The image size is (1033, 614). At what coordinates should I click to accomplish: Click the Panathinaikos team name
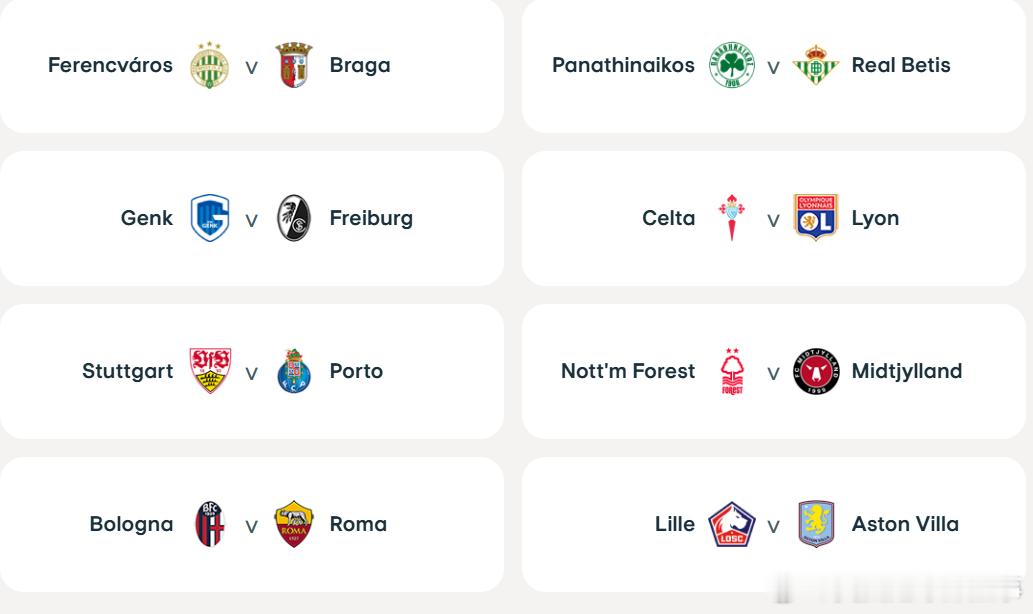coord(623,65)
